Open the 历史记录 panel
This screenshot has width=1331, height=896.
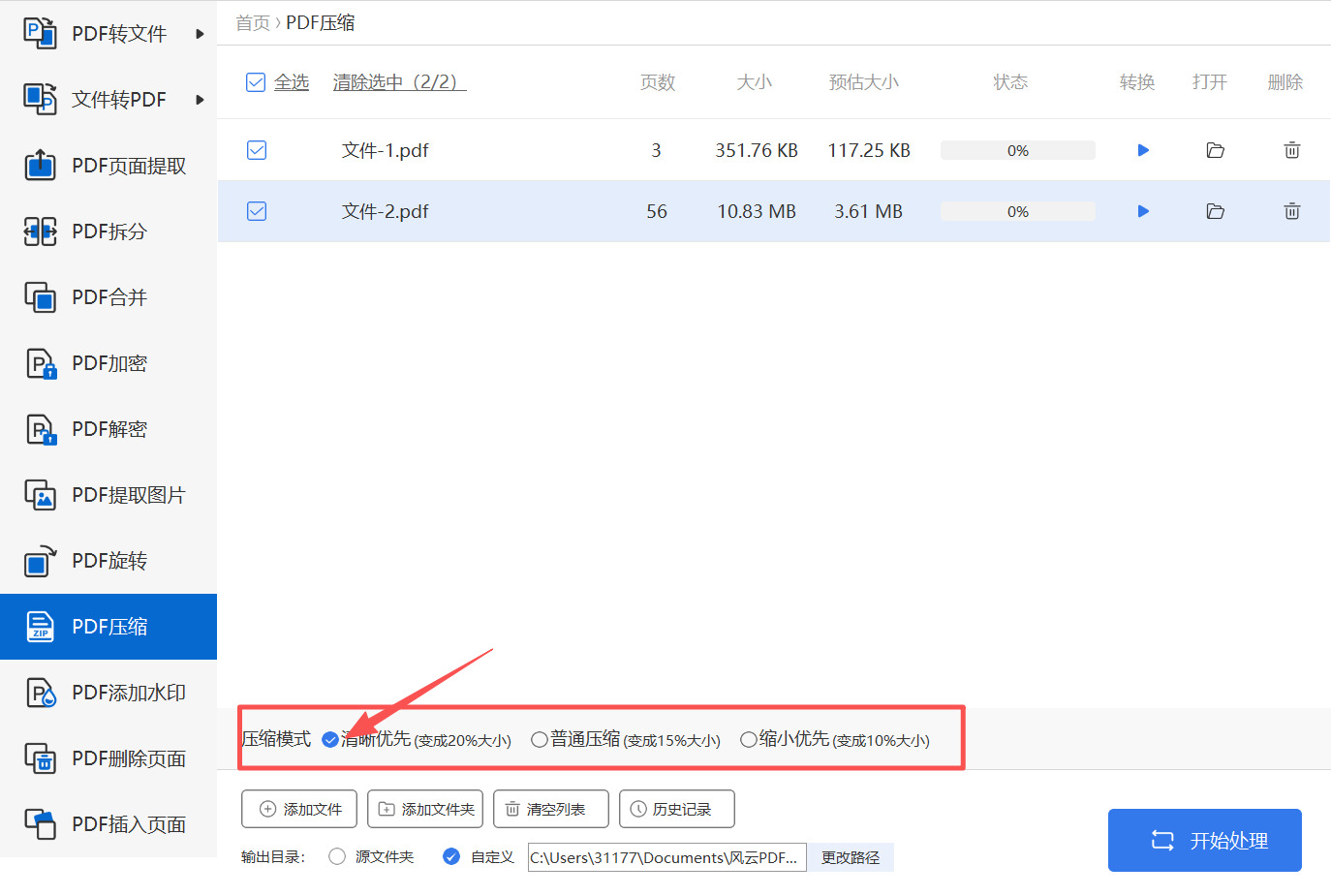(676, 809)
